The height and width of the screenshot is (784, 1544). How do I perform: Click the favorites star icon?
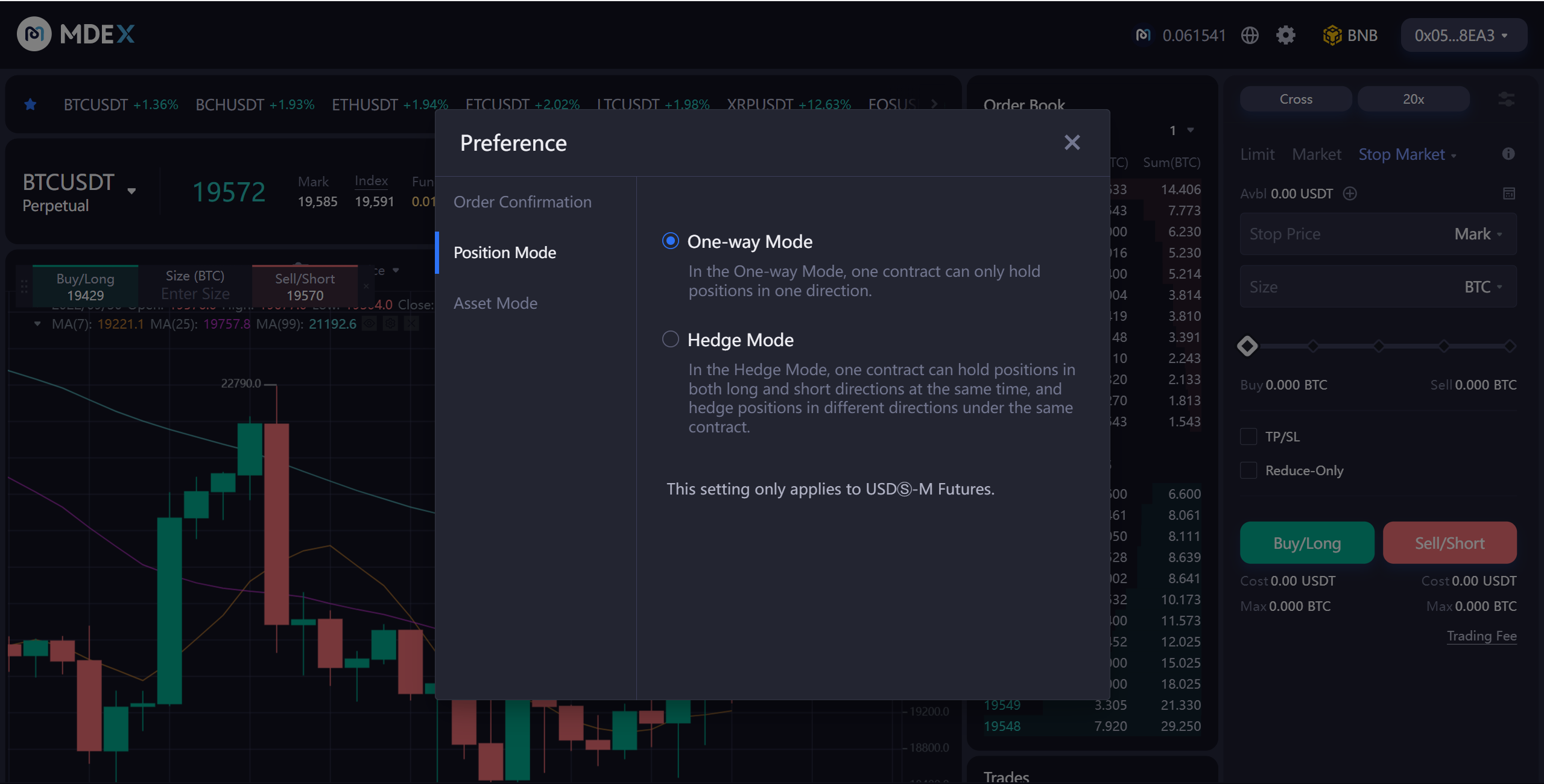pos(30,105)
